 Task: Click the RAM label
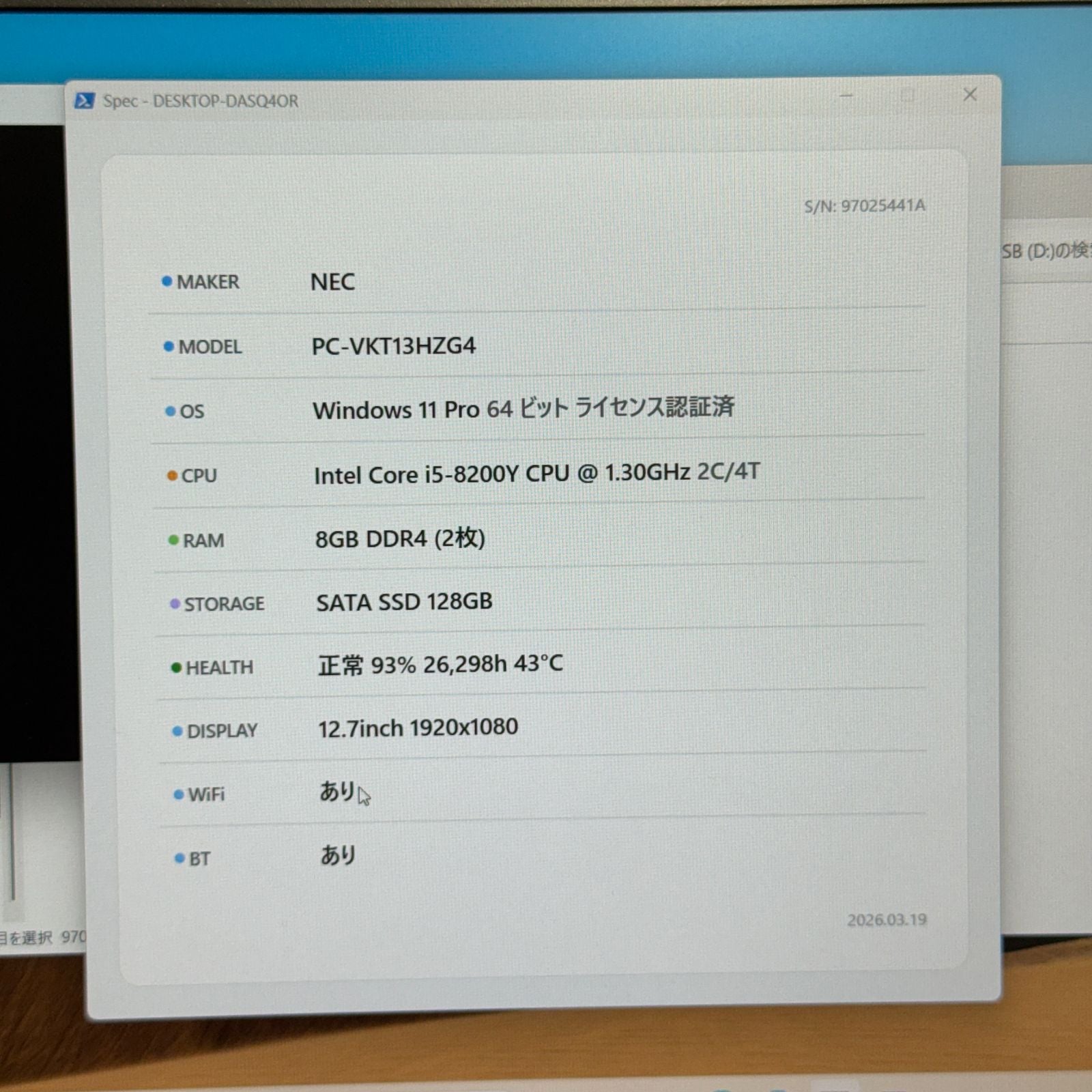pyautogui.click(x=203, y=541)
